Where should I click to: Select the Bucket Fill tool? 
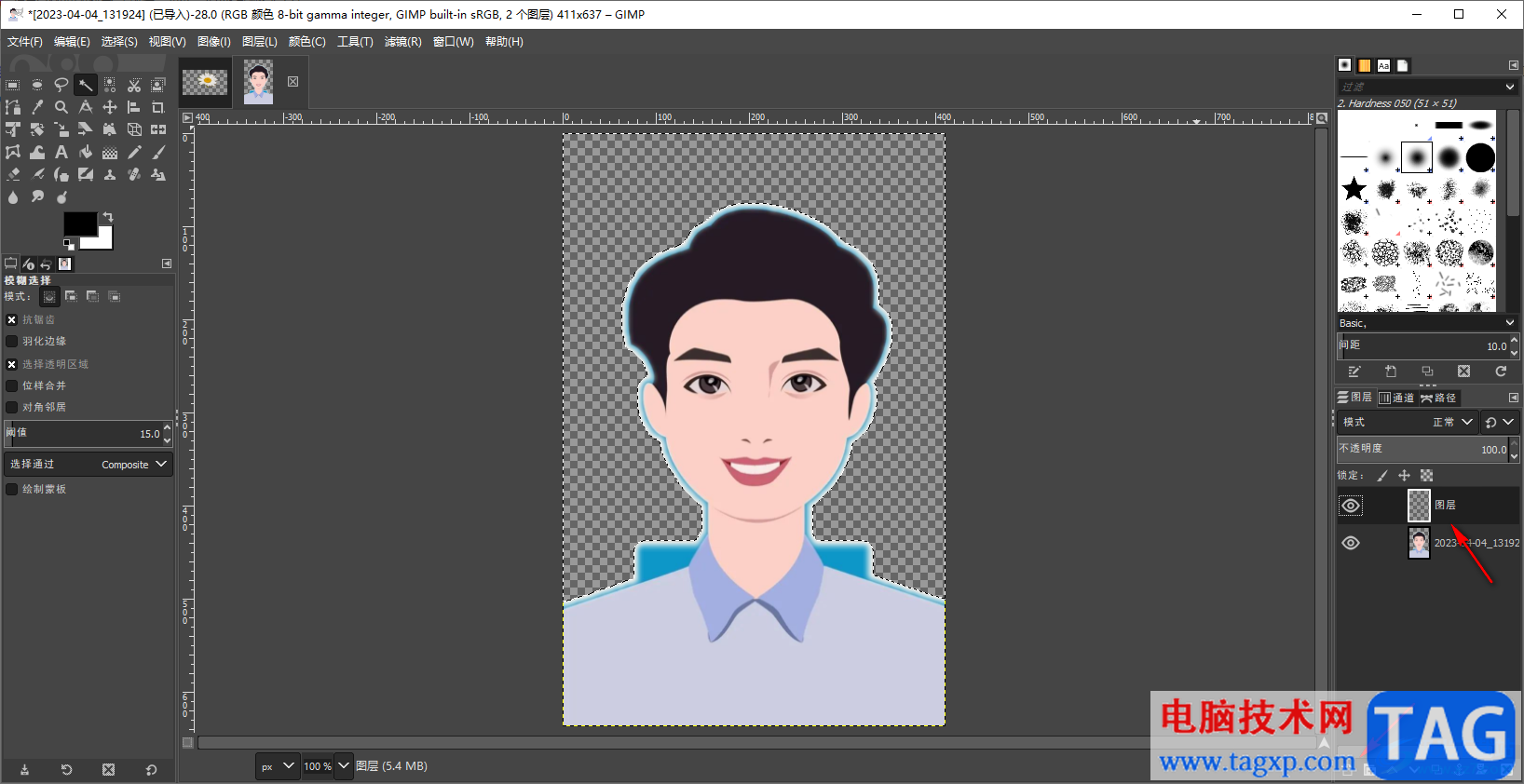86,152
